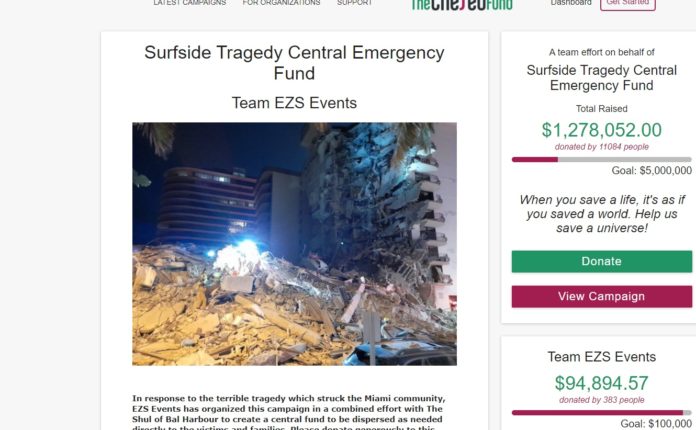Click the main Surfside Tragedy Central Emergency Fund heading
The image size is (696, 430).
point(294,63)
